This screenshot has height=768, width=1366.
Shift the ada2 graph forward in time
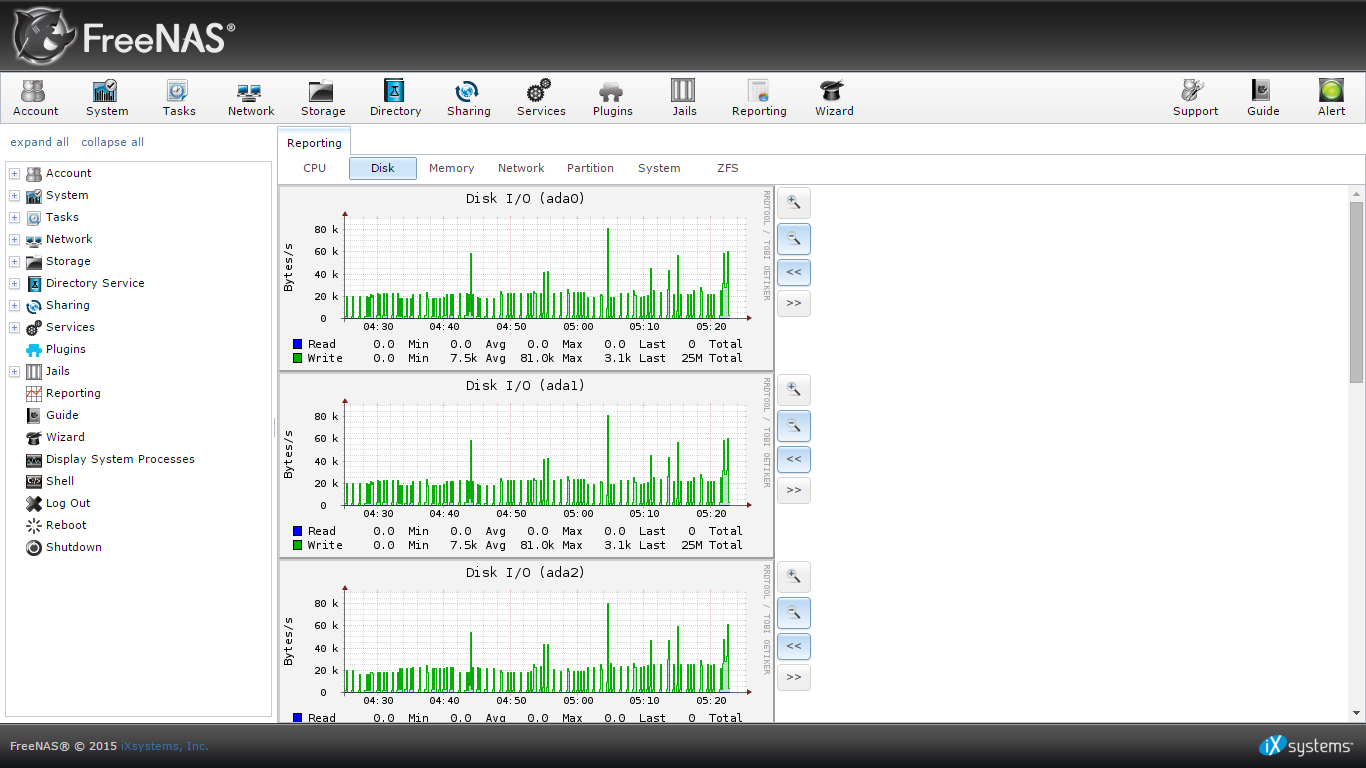[794, 677]
